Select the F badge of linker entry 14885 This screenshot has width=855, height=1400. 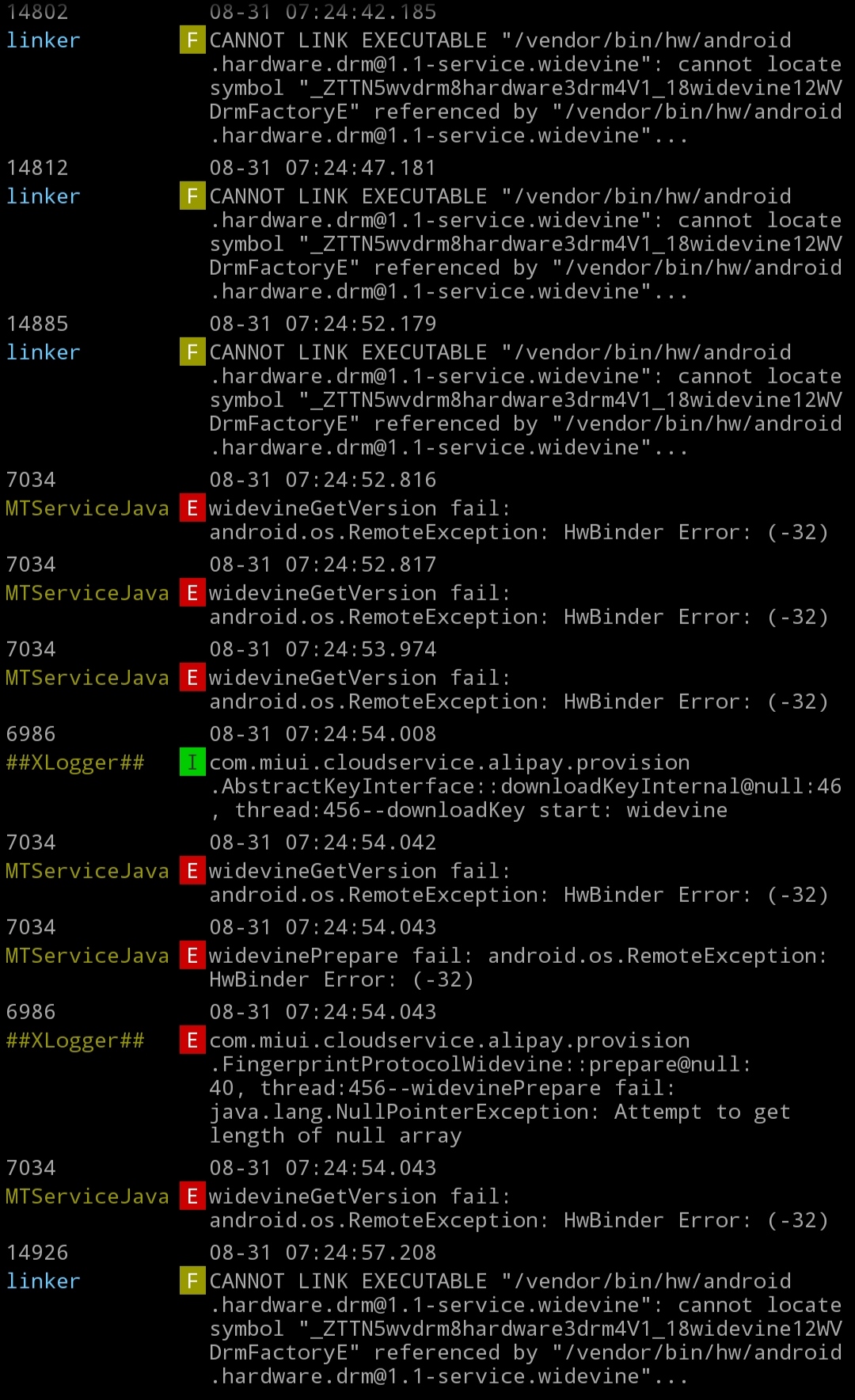[x=192, y=352]
